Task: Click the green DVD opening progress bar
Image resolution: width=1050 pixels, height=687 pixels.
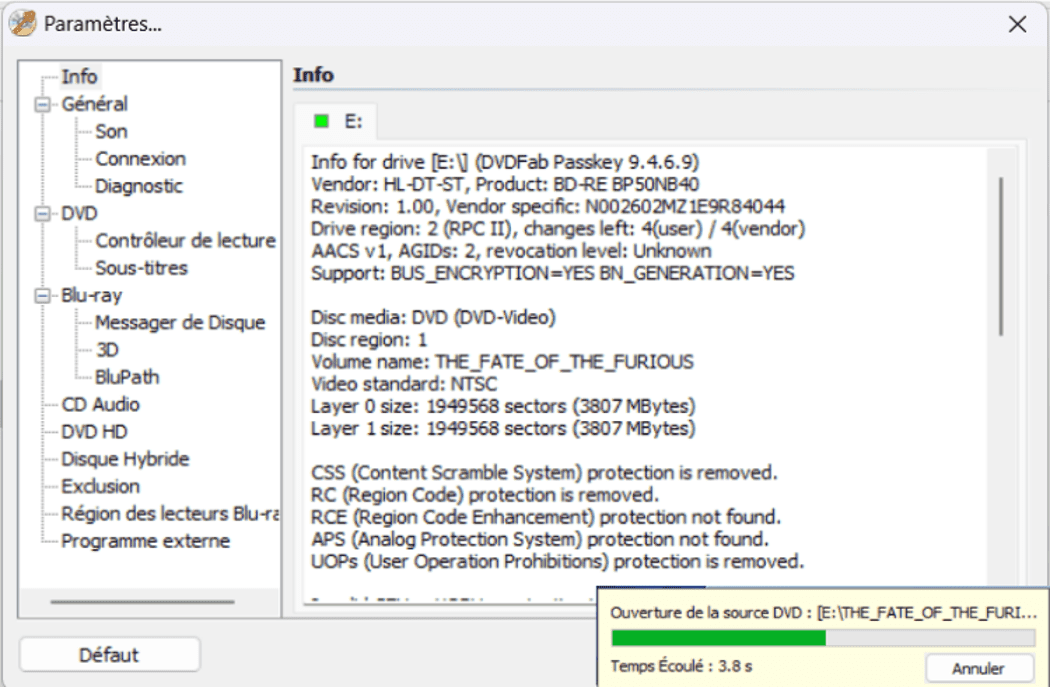Action: coord(823,637)
